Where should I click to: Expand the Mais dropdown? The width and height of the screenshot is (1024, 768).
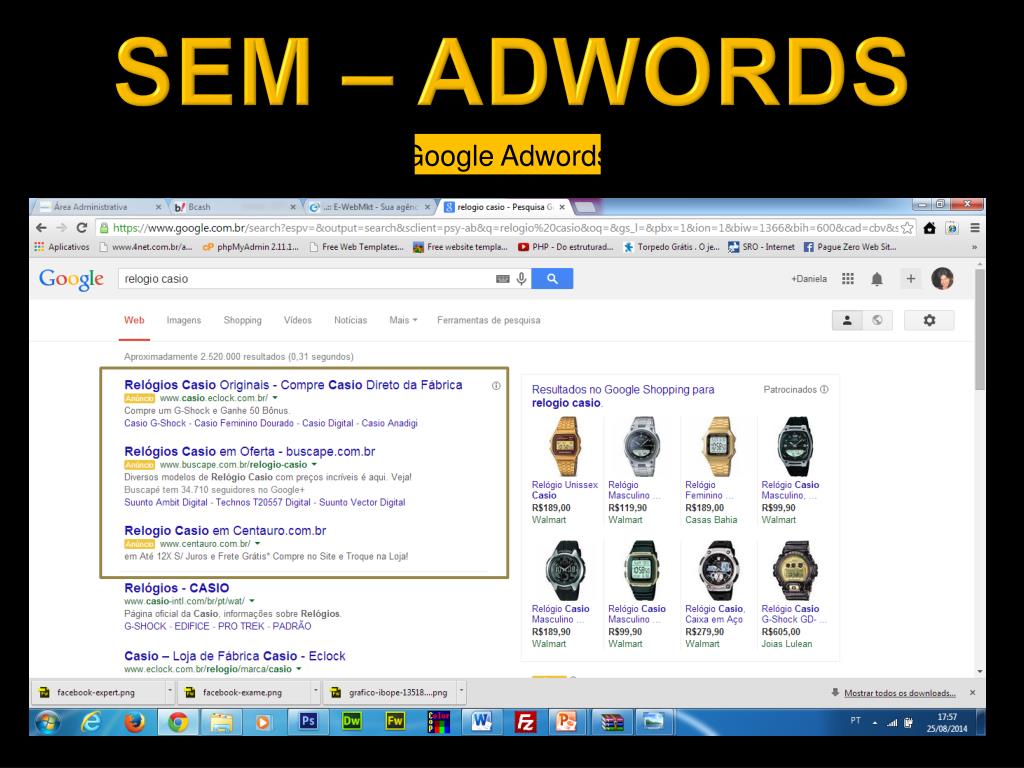tap(403, 320)
